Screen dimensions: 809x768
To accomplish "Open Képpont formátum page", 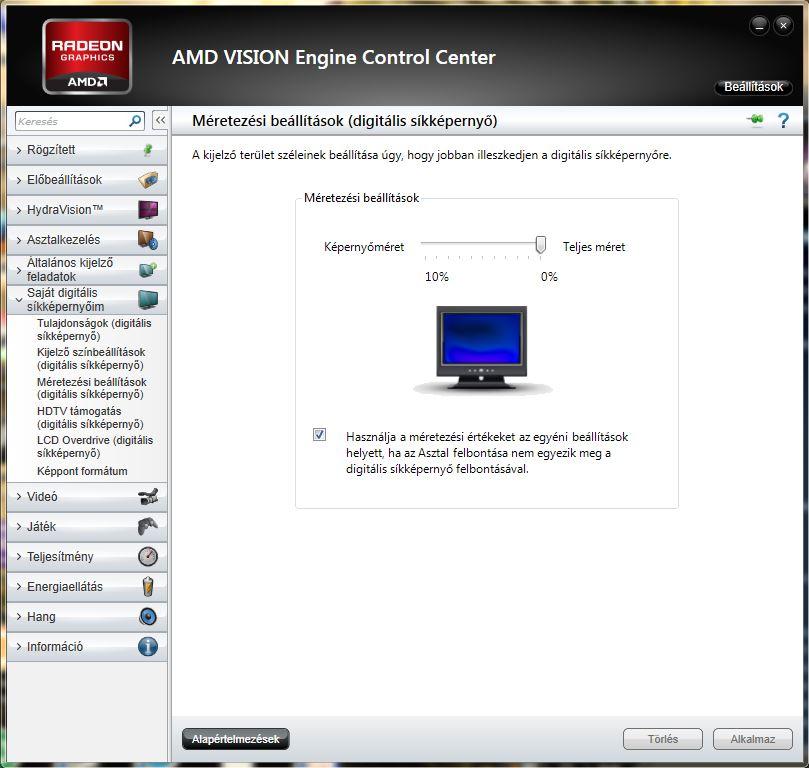I will point(82,471).
